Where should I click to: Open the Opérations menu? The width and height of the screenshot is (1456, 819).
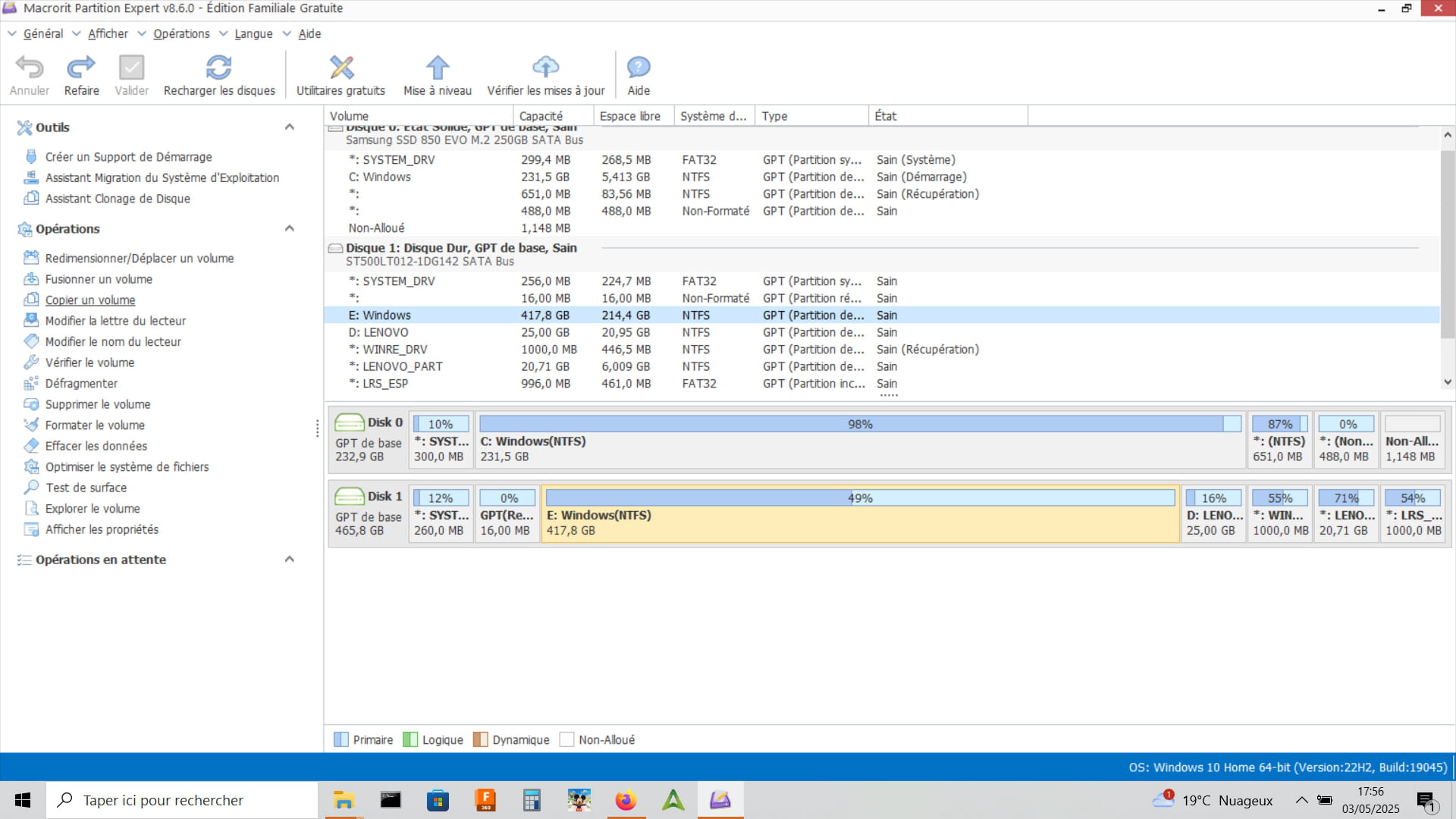pyautogui.click(x=181, y=33)
